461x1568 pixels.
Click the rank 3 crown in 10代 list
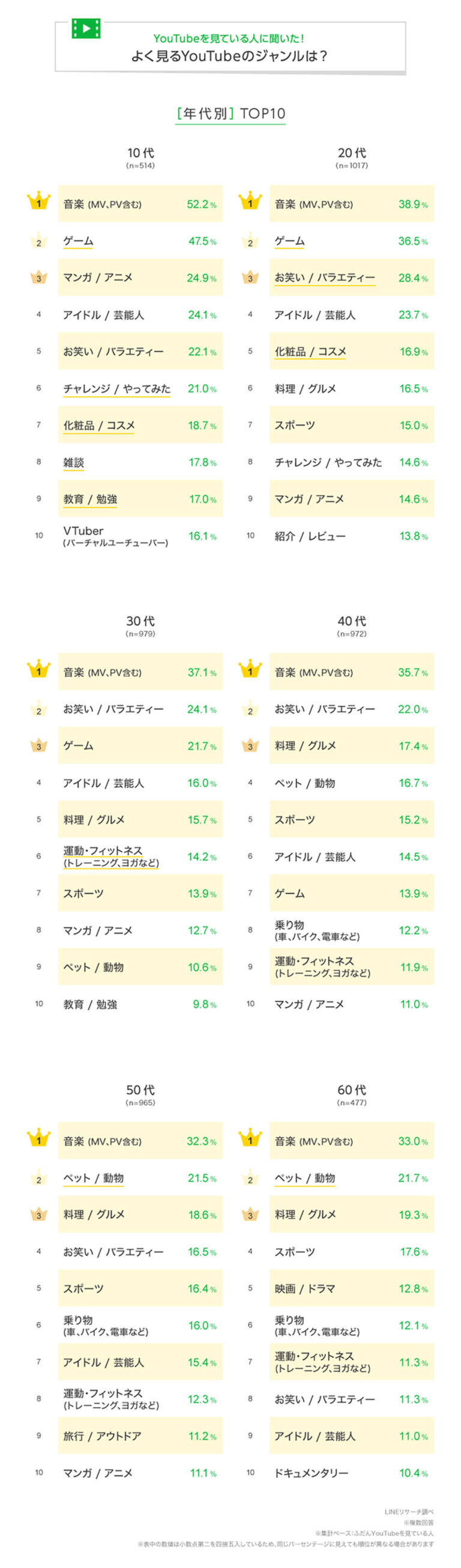tap(39, 278)
